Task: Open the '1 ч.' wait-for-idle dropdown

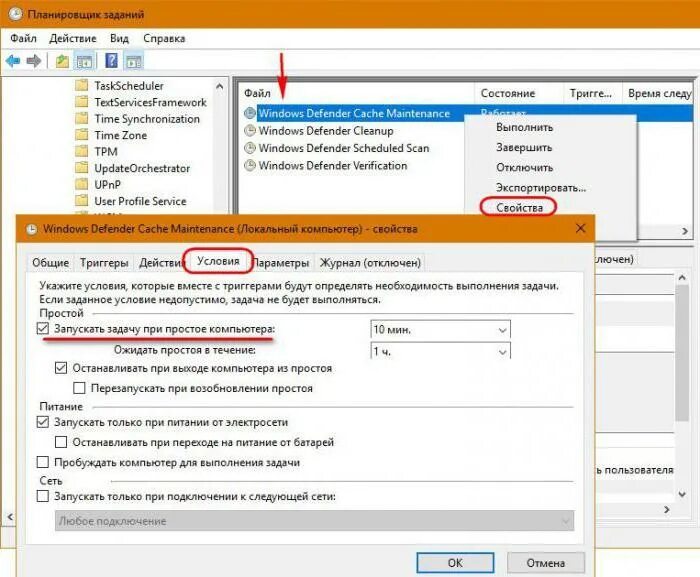Action: 440,351
